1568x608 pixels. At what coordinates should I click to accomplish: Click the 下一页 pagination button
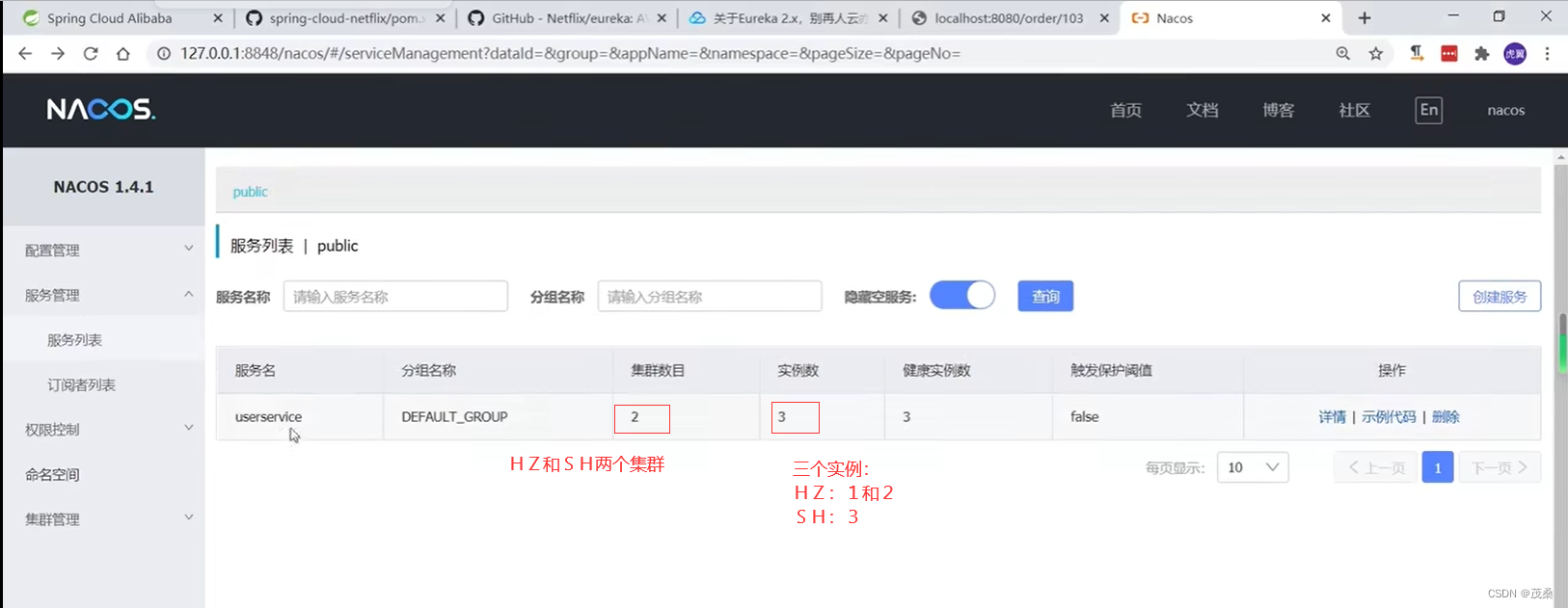(1500, 467)
